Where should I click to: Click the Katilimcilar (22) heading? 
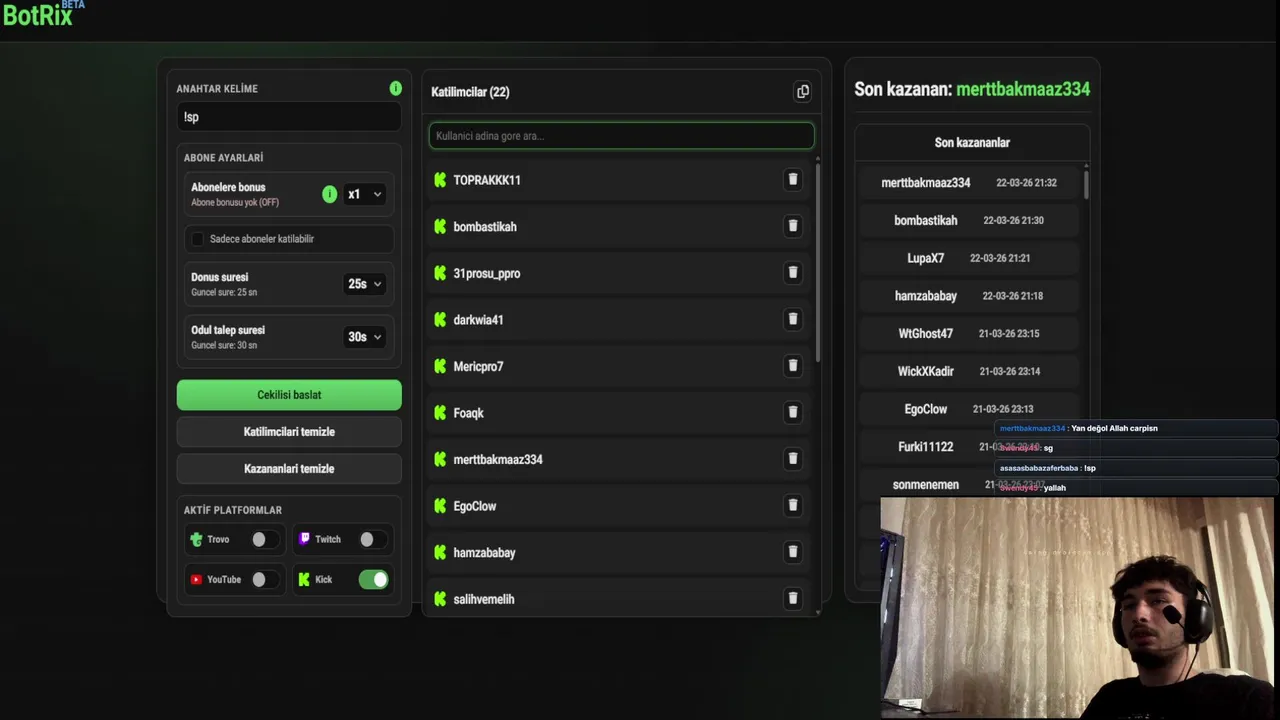[470, 92]
